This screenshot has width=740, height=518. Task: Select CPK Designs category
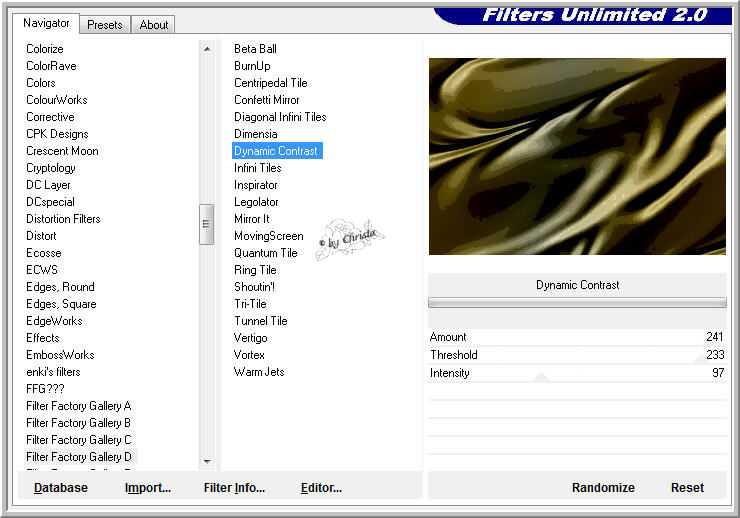click(x=57, y=134)
